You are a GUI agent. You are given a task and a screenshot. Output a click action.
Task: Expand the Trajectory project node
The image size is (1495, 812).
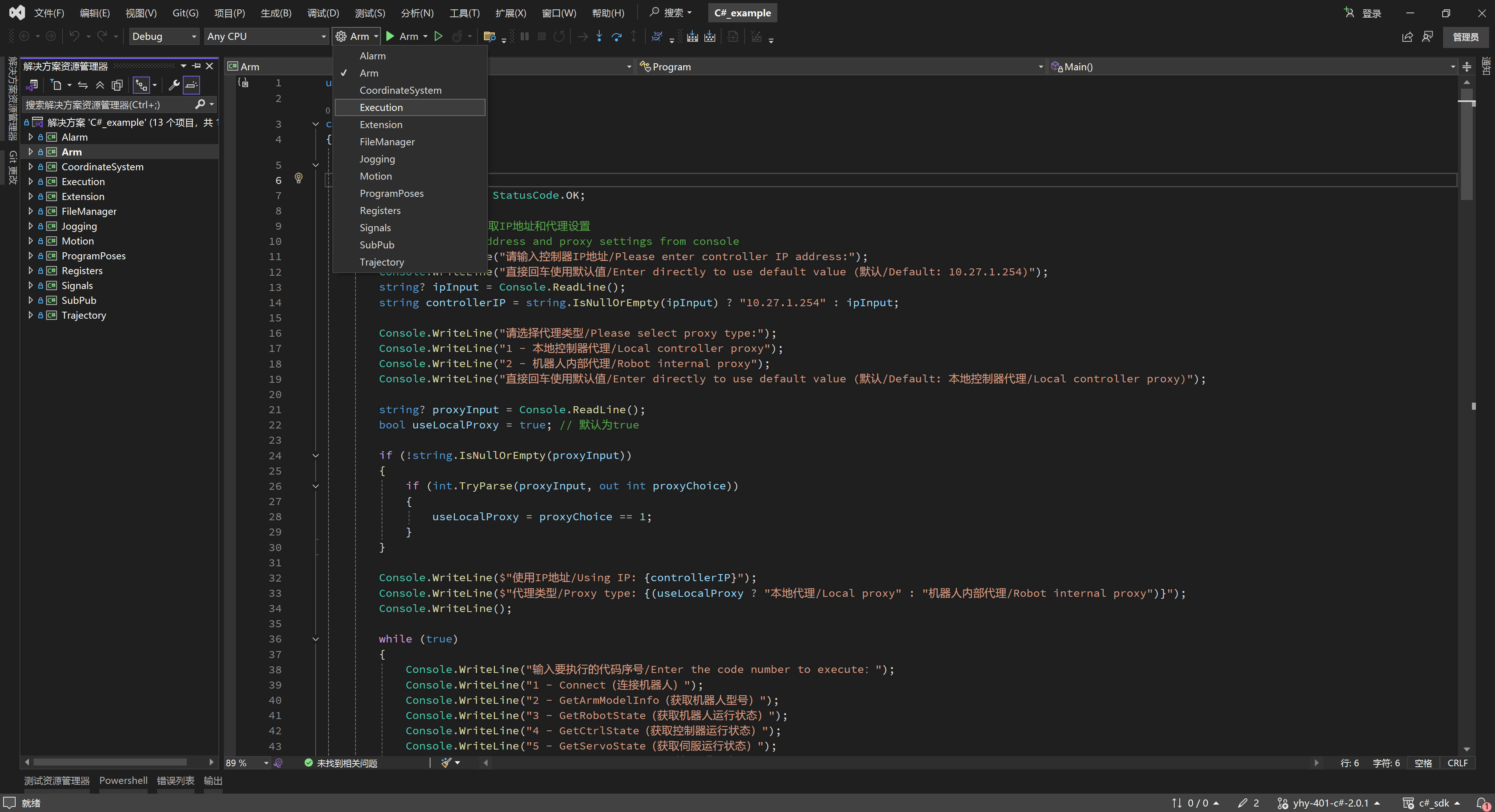tap(30, 315)
